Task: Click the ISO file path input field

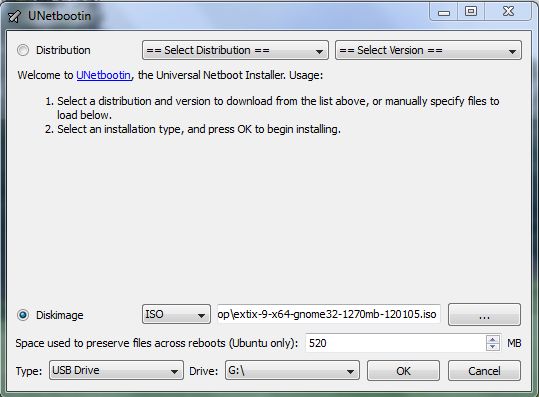Action: click(x=328, y=314)
